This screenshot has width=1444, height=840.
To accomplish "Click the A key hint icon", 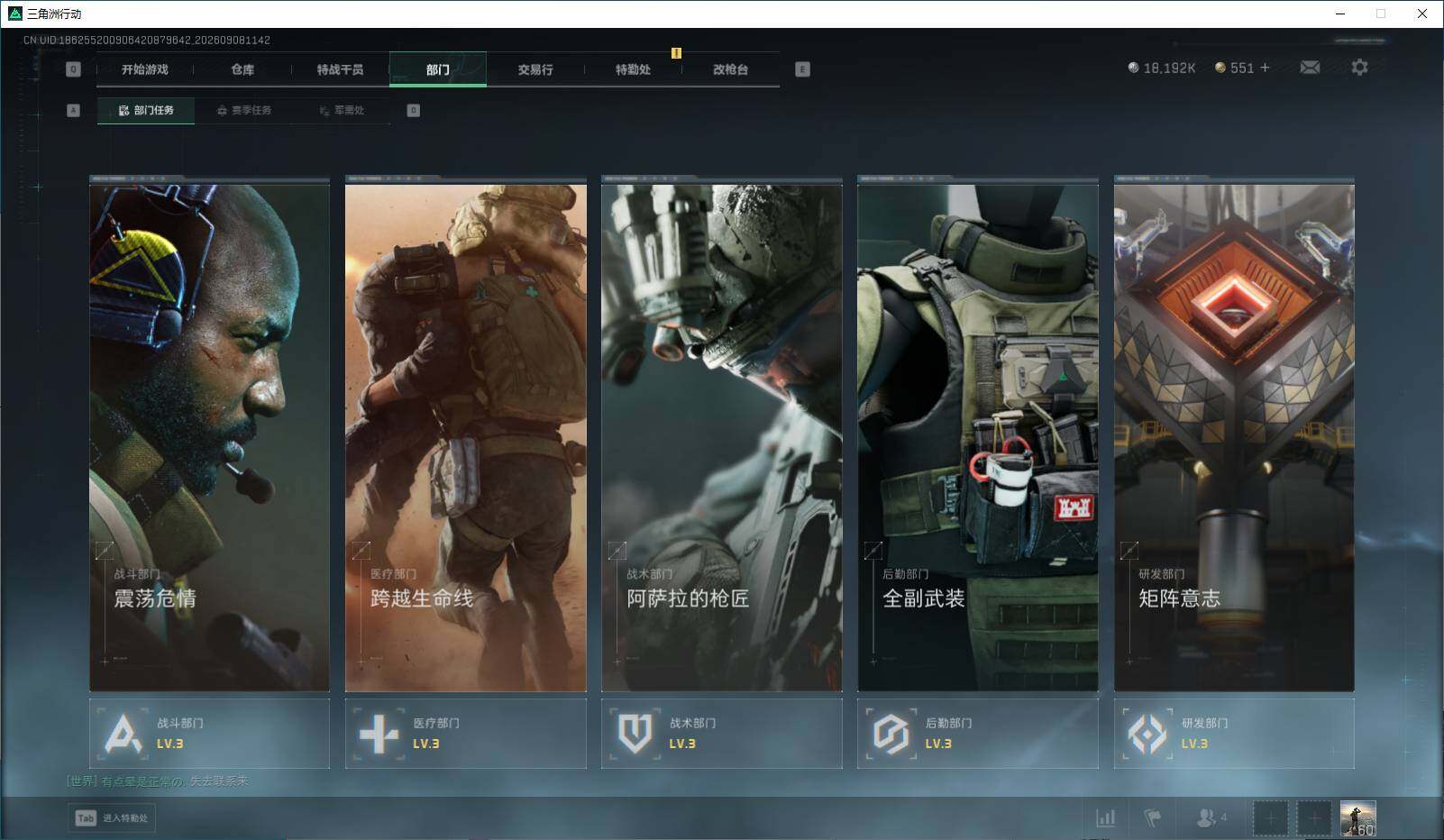I will (x=74, y=110).
